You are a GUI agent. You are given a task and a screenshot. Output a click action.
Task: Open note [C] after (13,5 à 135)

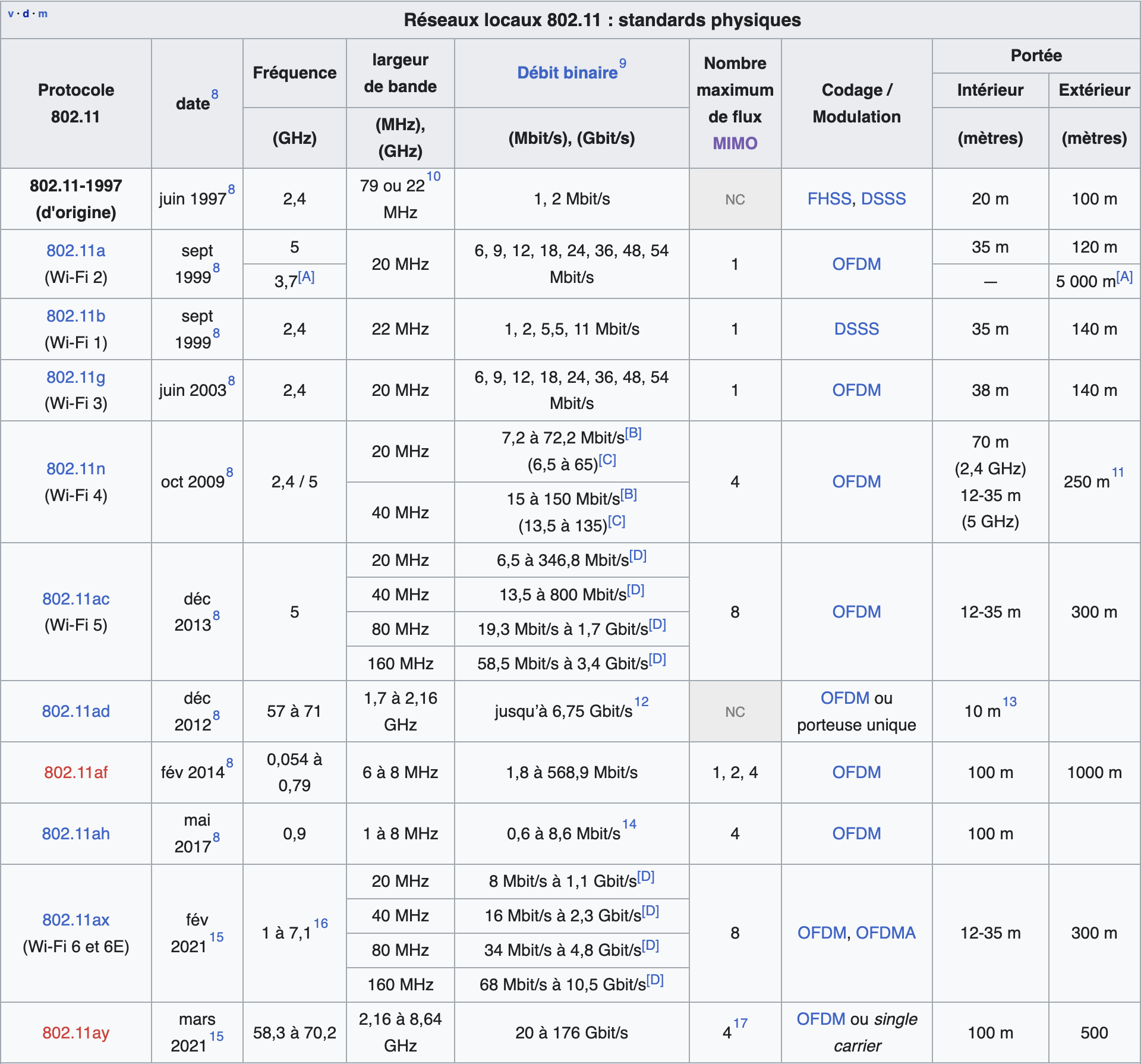(617, 521)
